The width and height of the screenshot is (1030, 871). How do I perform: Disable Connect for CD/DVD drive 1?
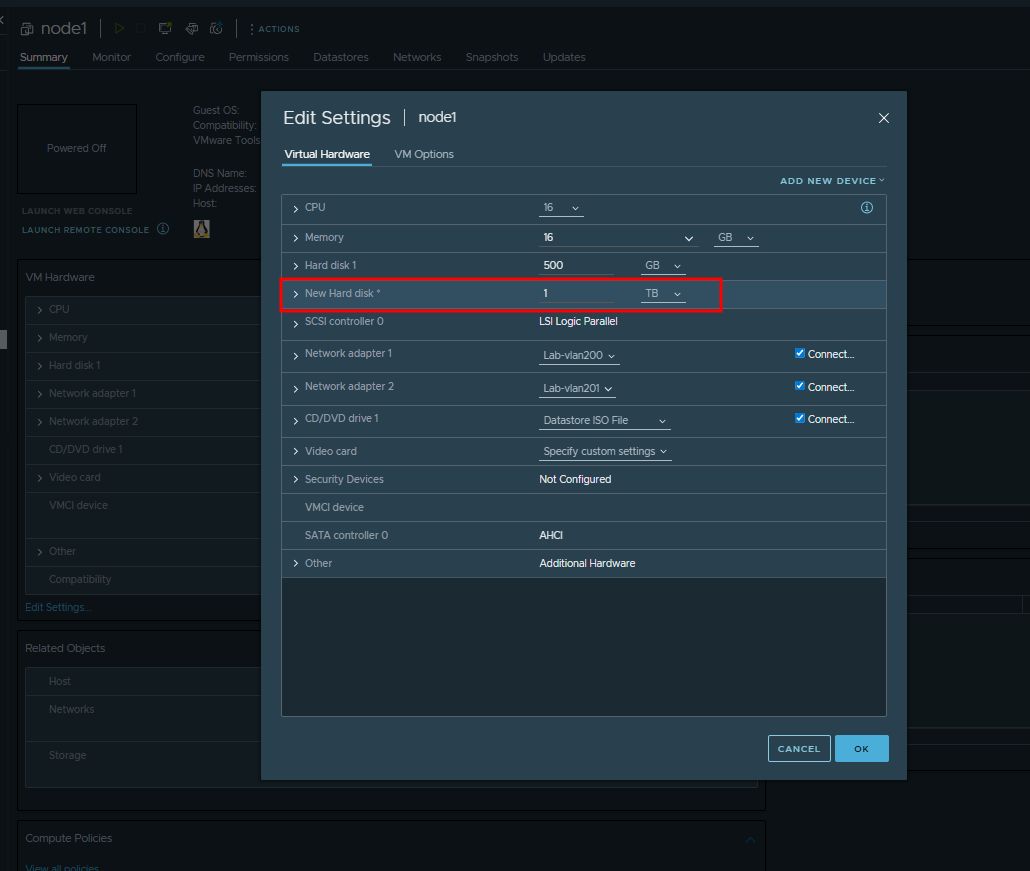click(800, 418)
